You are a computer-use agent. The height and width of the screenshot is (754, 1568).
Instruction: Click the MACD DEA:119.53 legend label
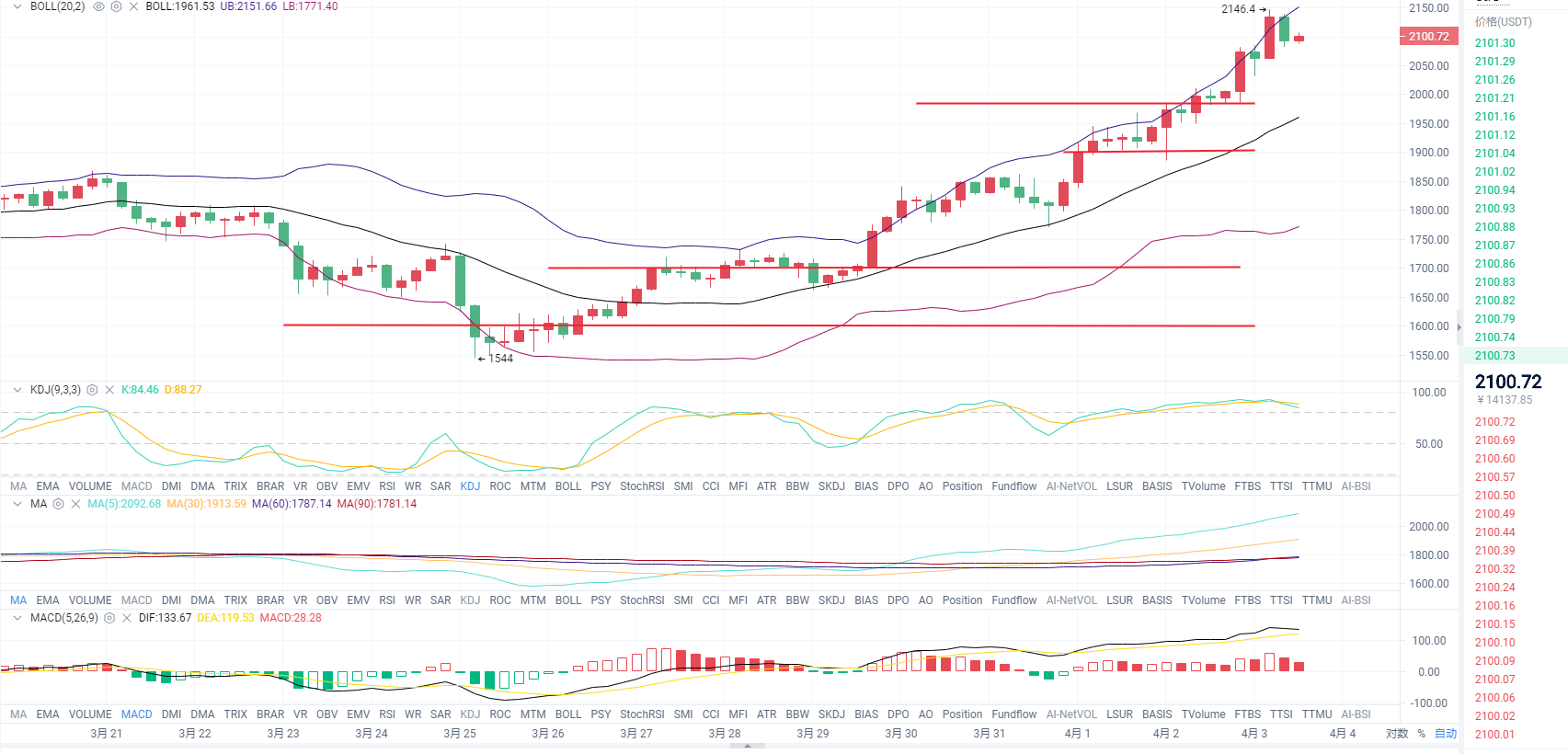(225, 618)
